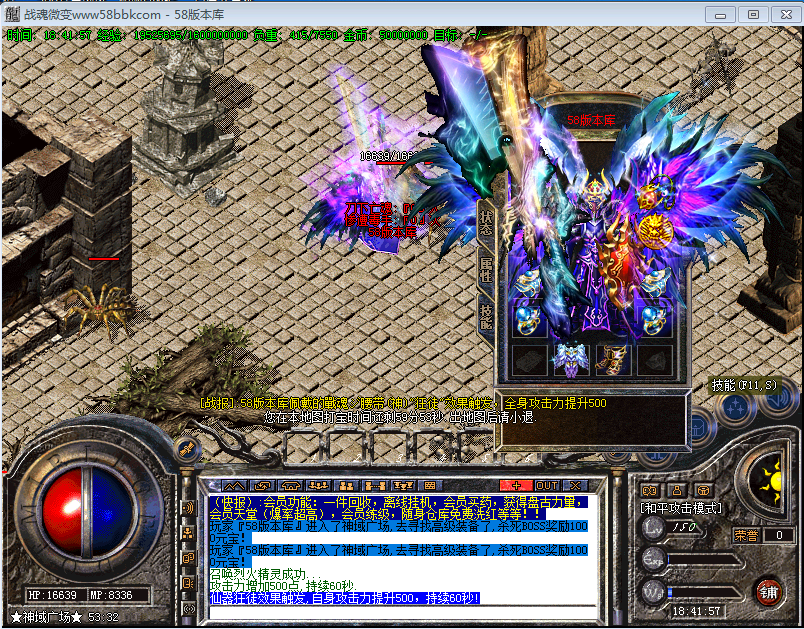The image size is (804, 629).
Task: Click the satellite icon above the HP orb
Action: tap(186, 450)
